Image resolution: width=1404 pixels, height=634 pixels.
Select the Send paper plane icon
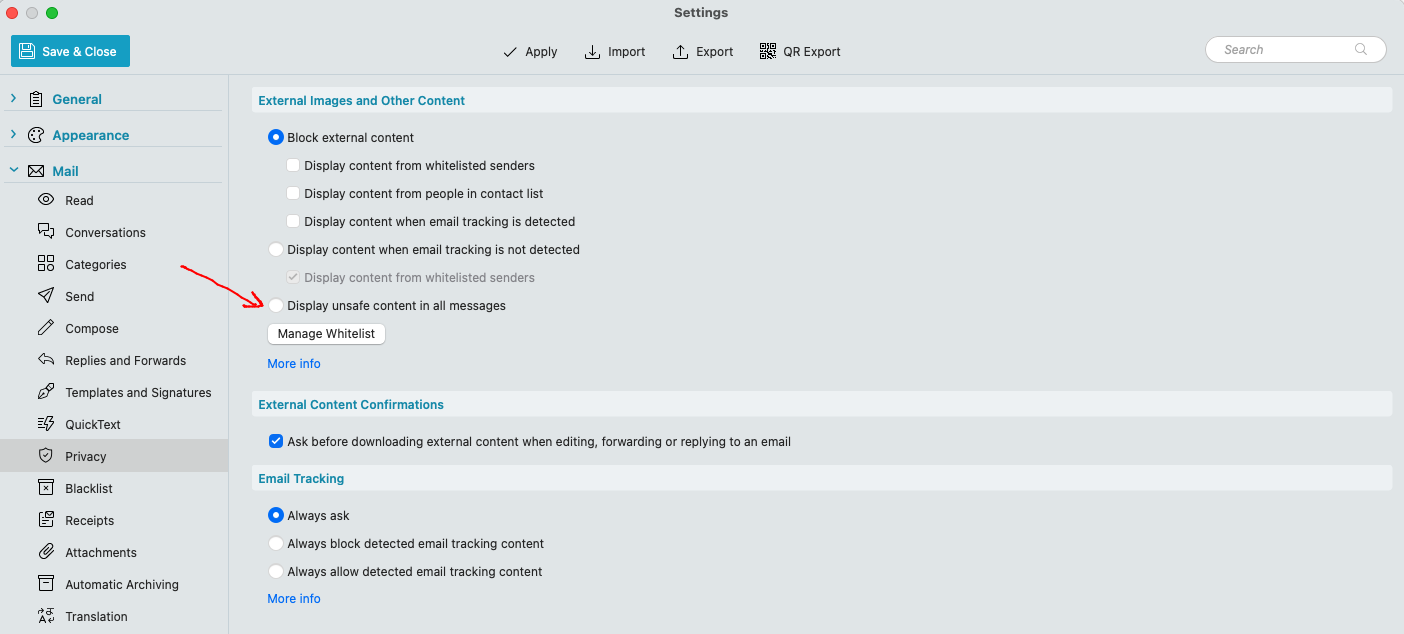coord(46,296)
